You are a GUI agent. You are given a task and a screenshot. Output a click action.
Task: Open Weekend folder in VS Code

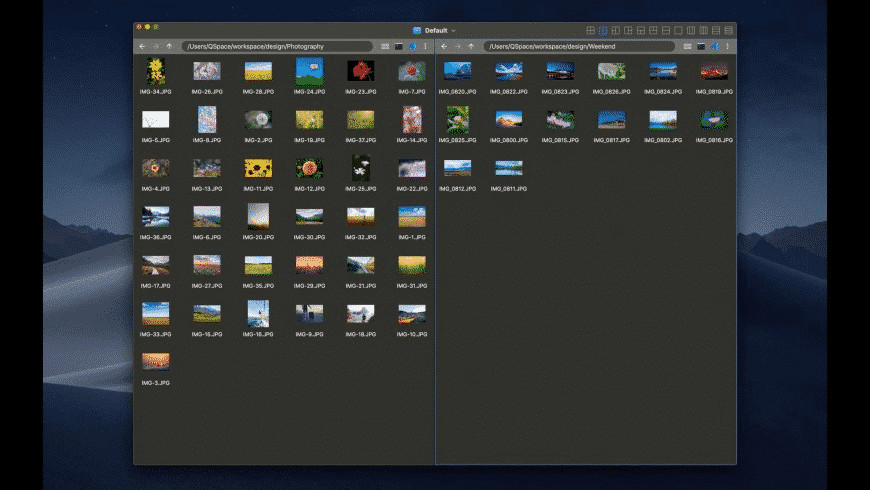click(715, 47)
